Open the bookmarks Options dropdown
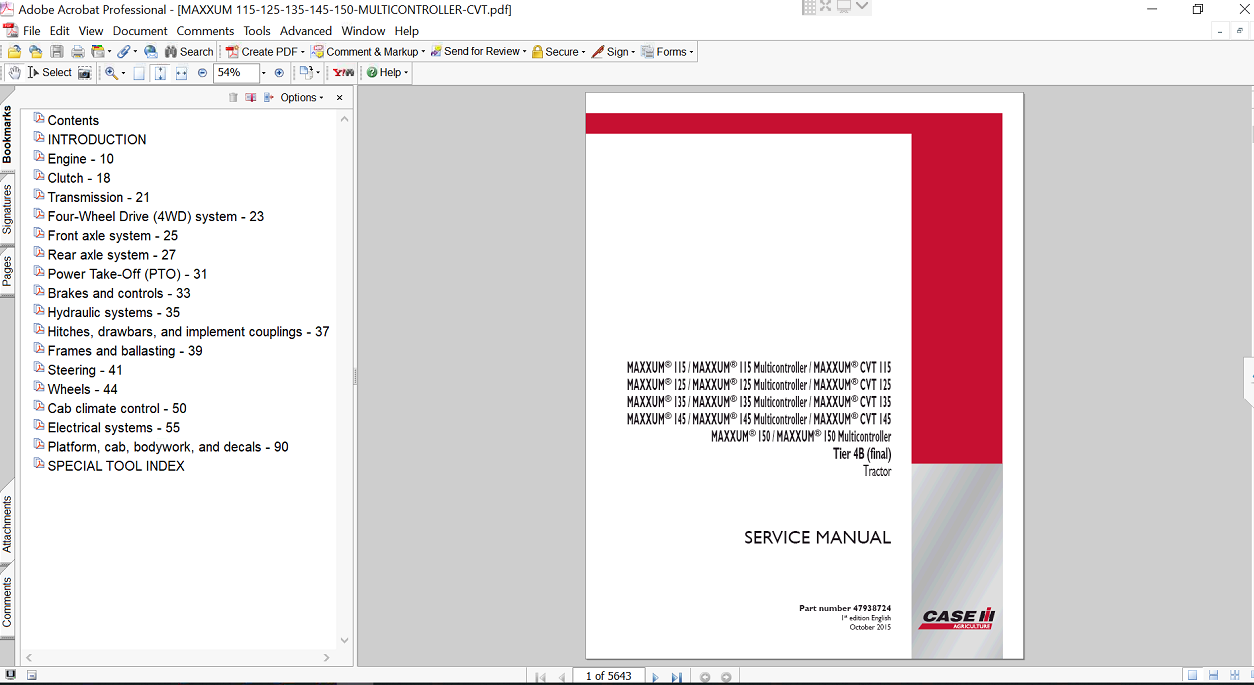Image resolution: width=1254 pixels, height=685 pixels. tap(301, 98)
